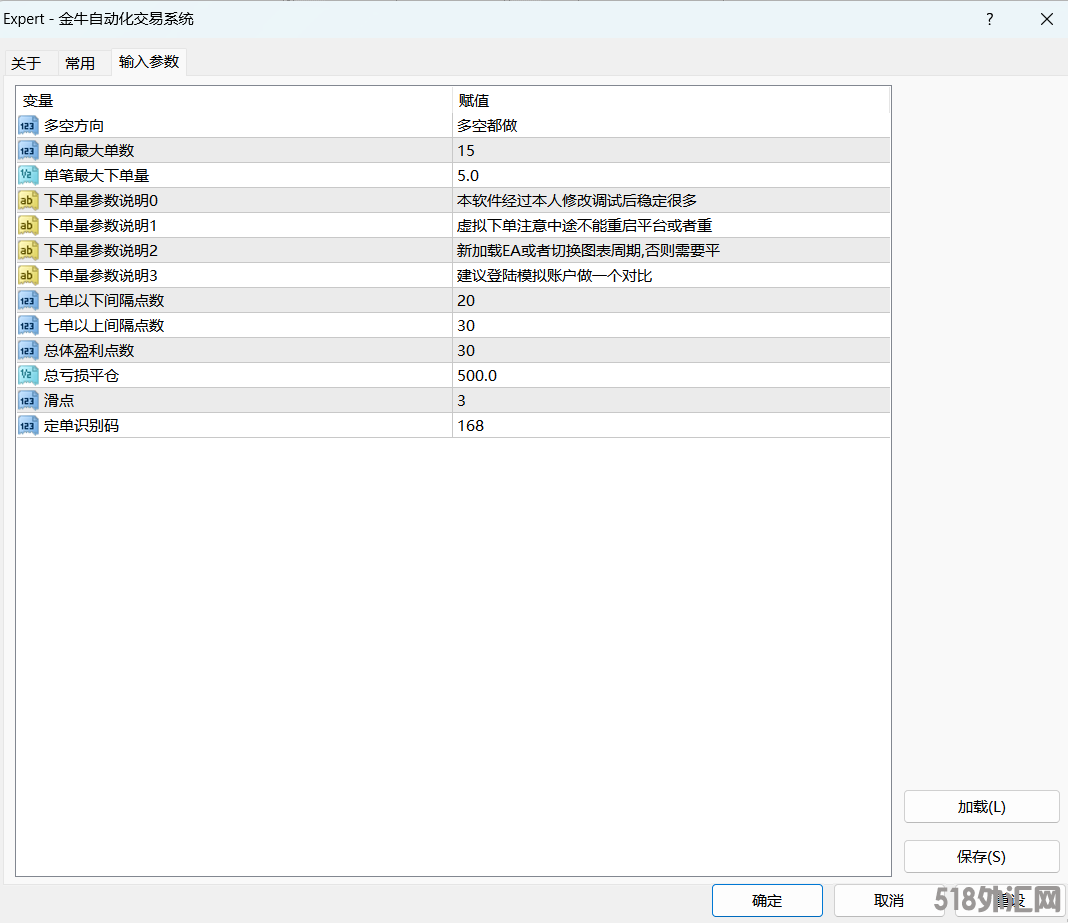The image size is (1068, 923).
Task: Click the integer icon beside 定单识别码
Action: click(x=28, y=426)
